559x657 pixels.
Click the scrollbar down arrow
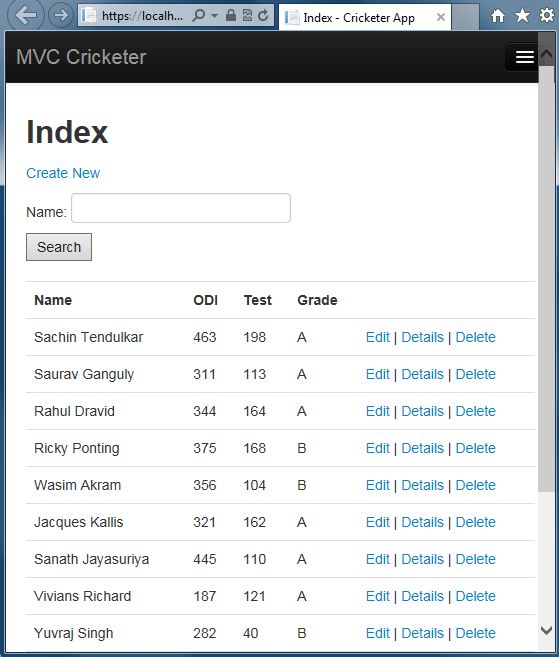(546, 630)
